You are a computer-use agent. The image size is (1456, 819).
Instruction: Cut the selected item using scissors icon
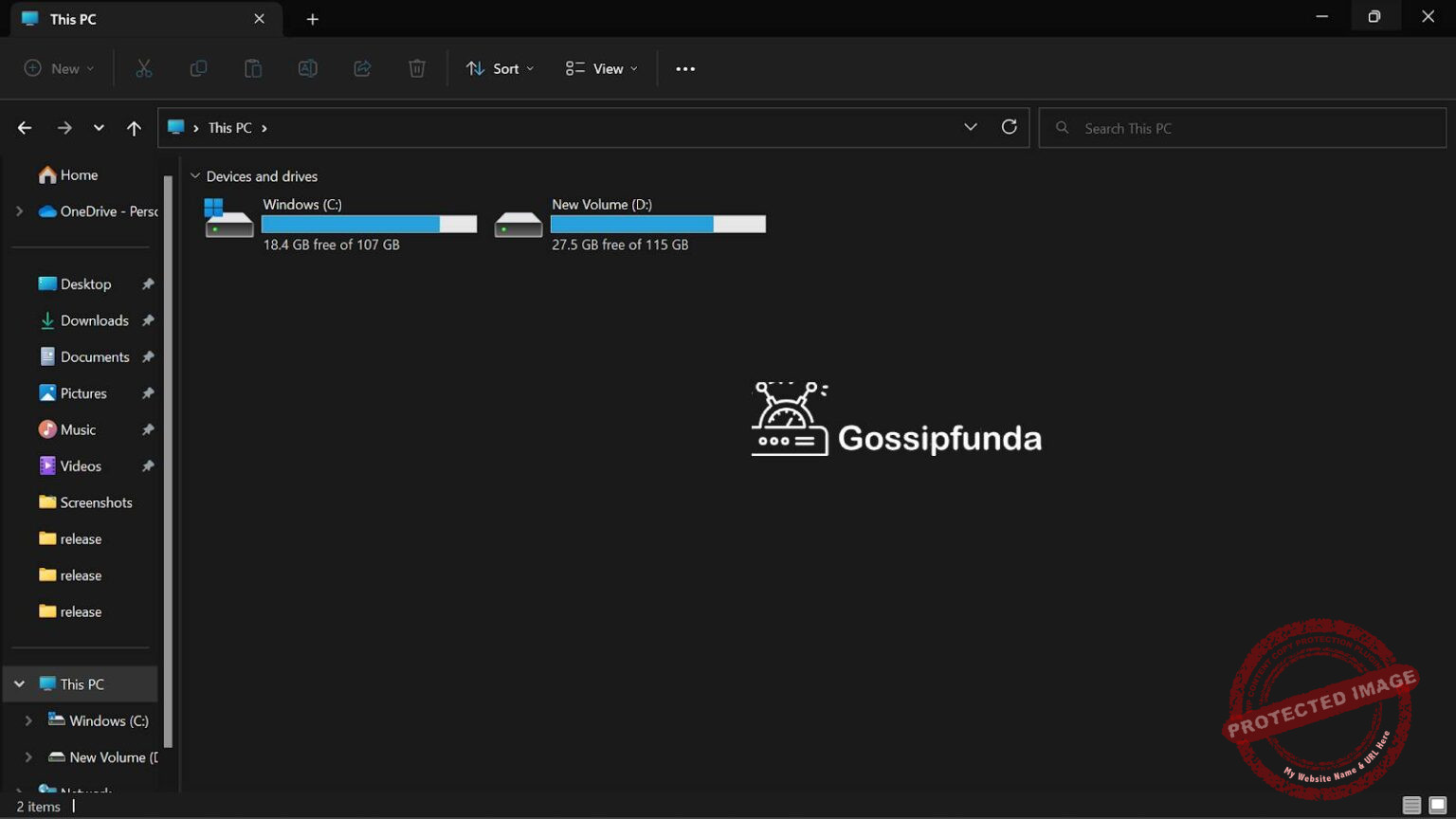tap(143, 67)
